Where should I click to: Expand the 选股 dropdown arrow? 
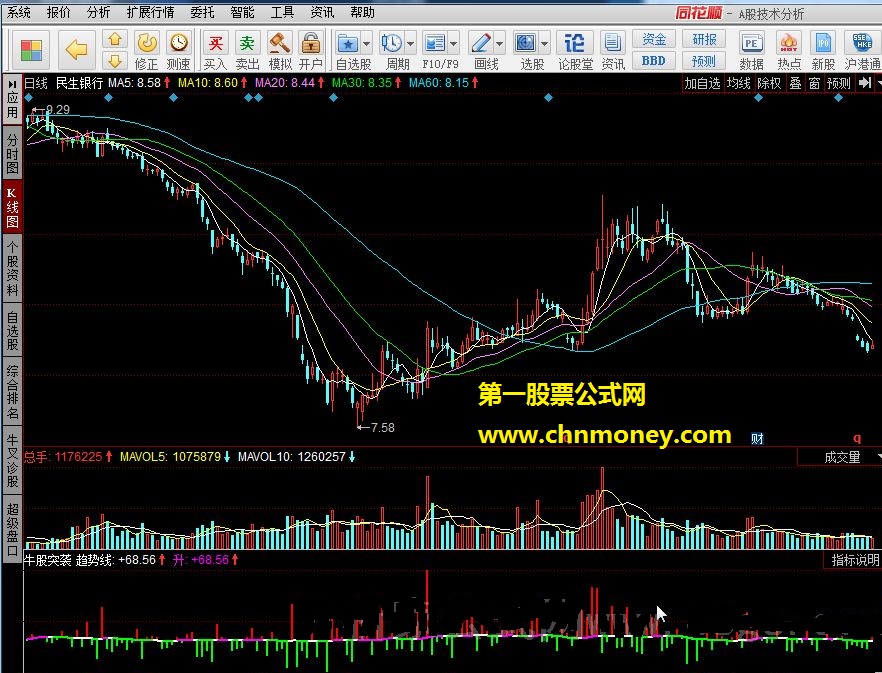[x=544, y=43]
